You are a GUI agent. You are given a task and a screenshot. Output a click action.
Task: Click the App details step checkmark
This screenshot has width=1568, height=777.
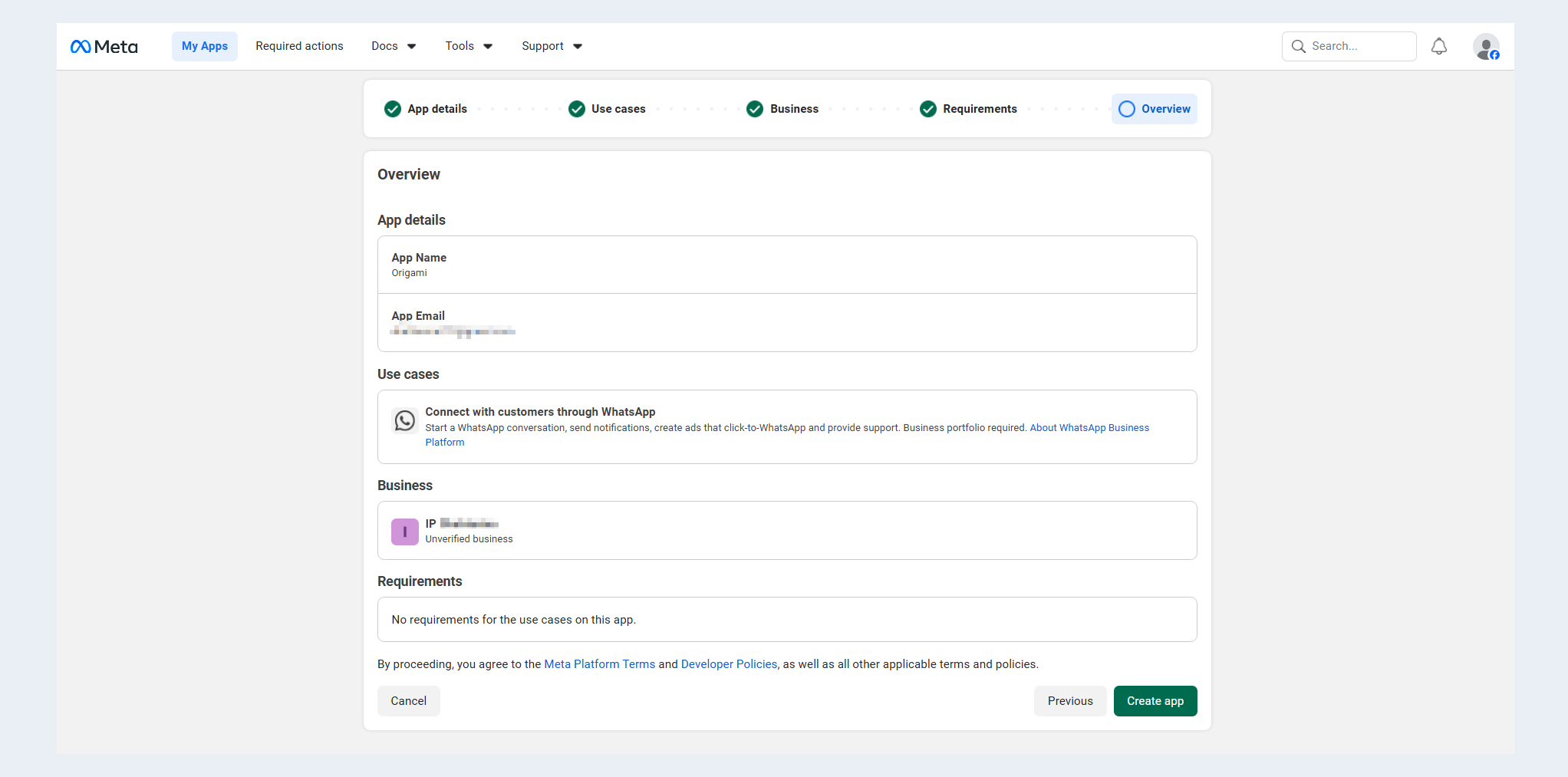[x=393, y=109]
